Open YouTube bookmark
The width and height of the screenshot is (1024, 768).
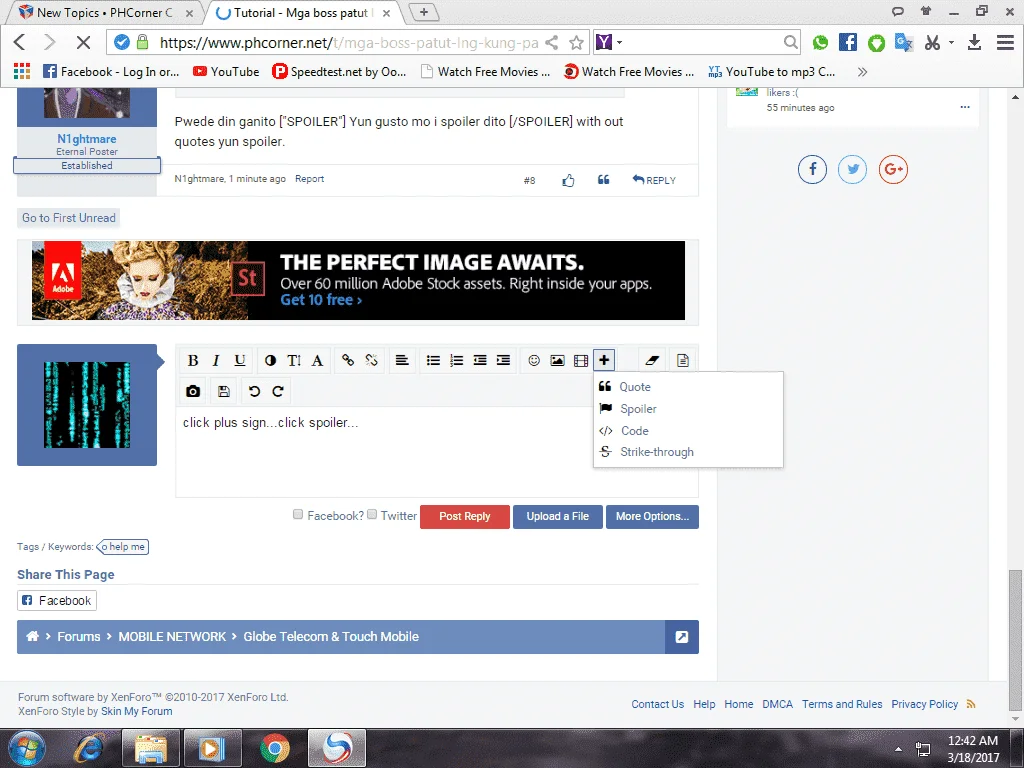coord(226,72)
